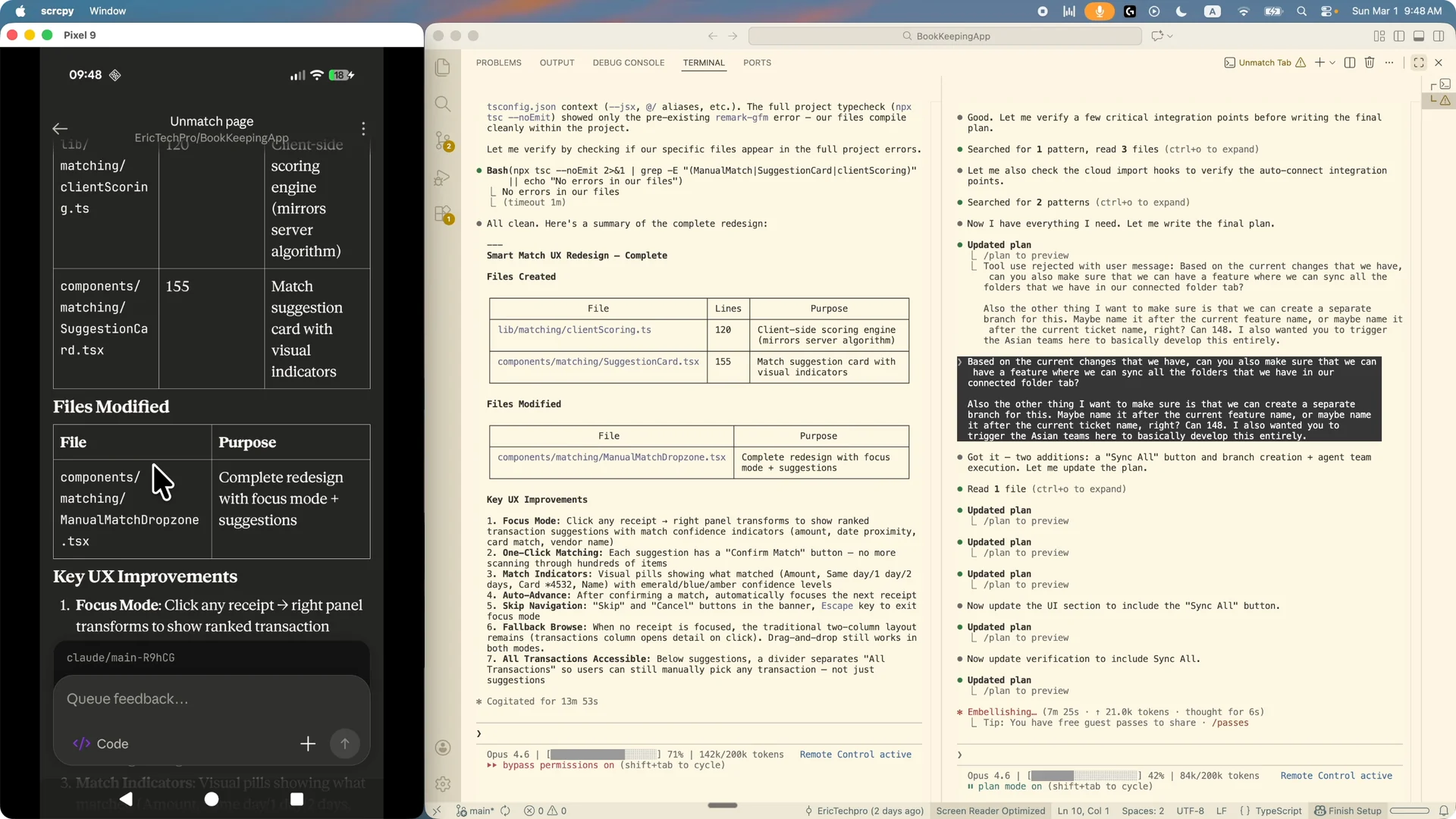
Task: Open the Window menu in menu bar
Action: tap(108, 11)
